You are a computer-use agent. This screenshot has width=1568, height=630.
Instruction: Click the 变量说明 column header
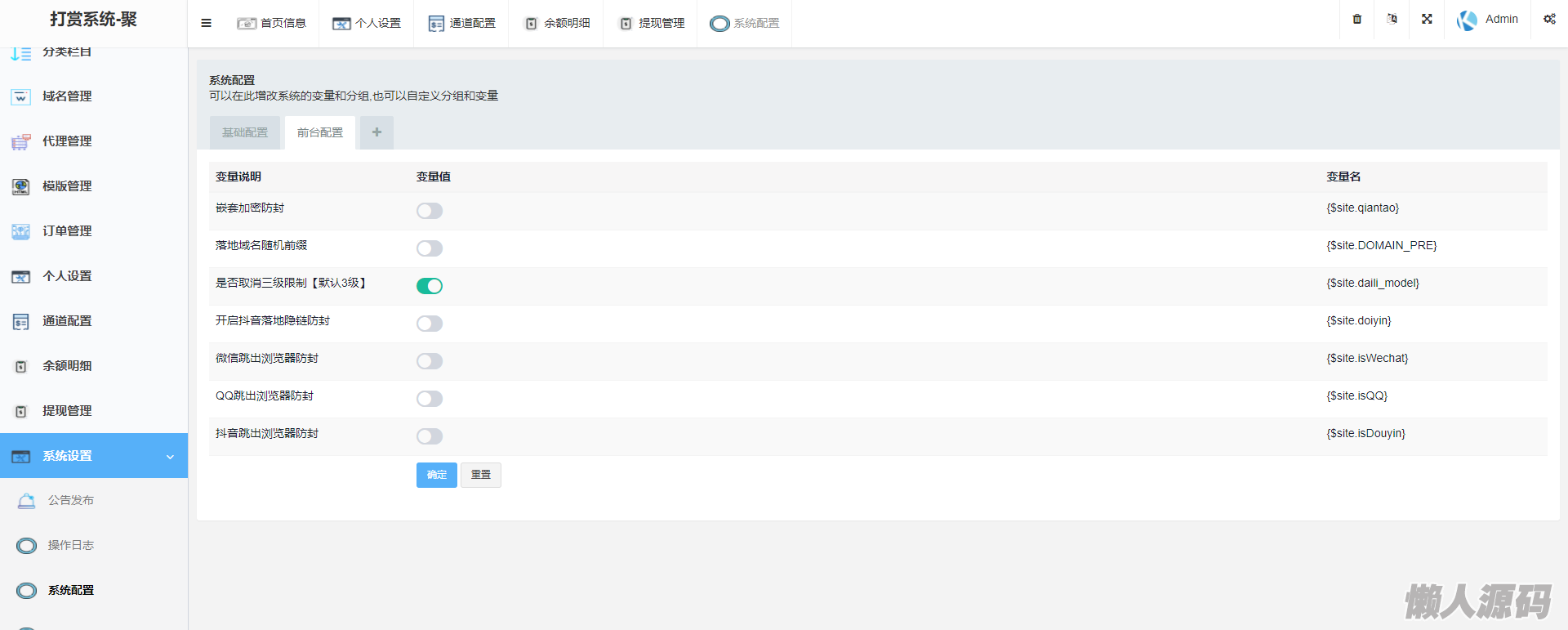click(x=238, y=177)
